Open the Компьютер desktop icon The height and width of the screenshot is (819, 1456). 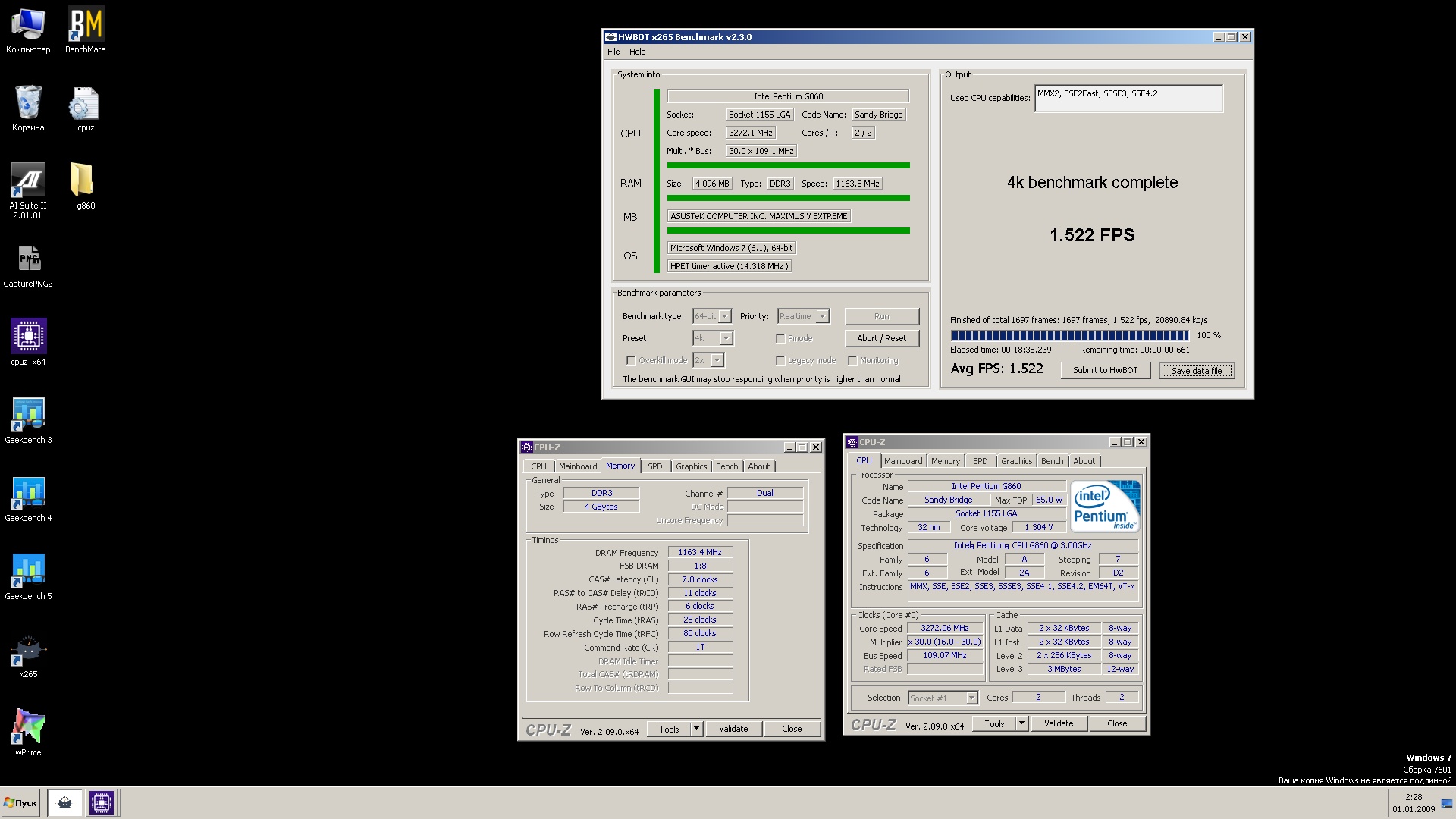pos(28,31)
